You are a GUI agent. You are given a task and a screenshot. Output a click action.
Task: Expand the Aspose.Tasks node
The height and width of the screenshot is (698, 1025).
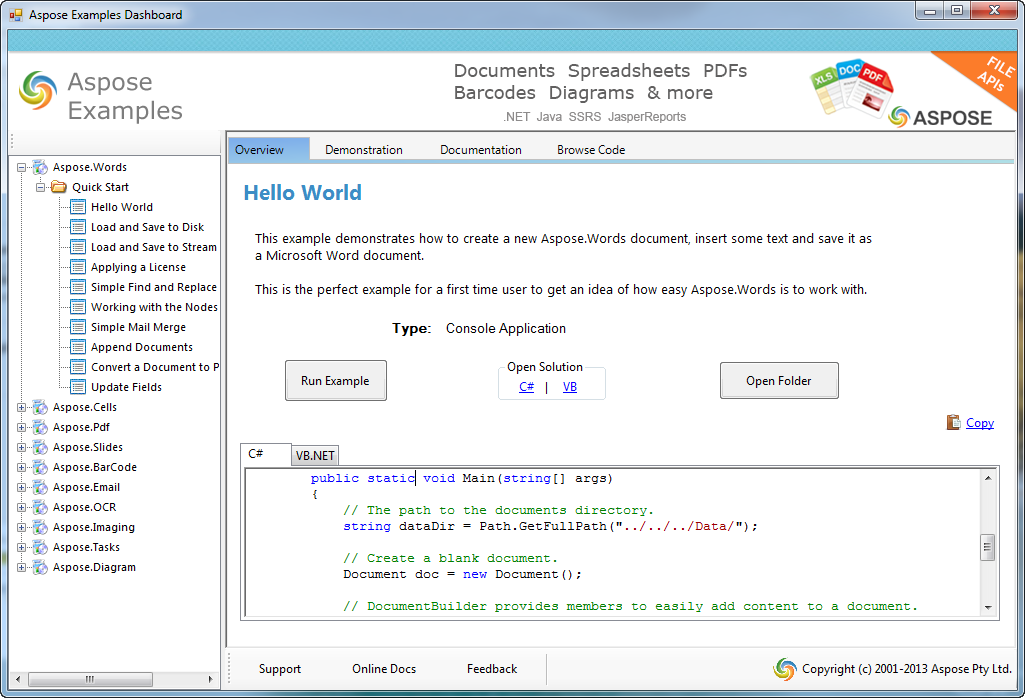coord(22,548)
